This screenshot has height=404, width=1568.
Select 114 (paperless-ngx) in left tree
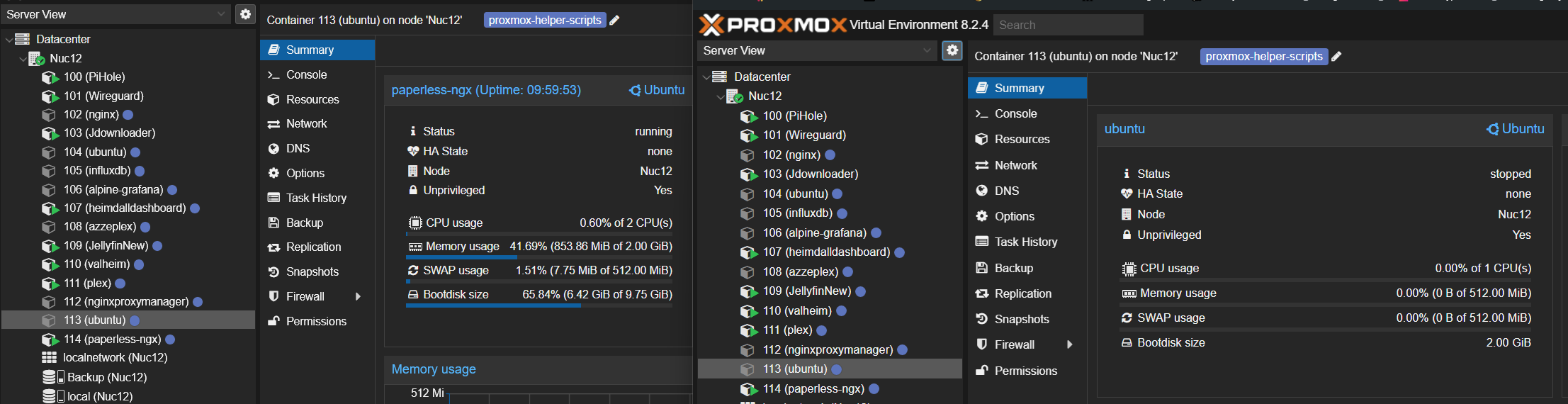click(112, 340)
